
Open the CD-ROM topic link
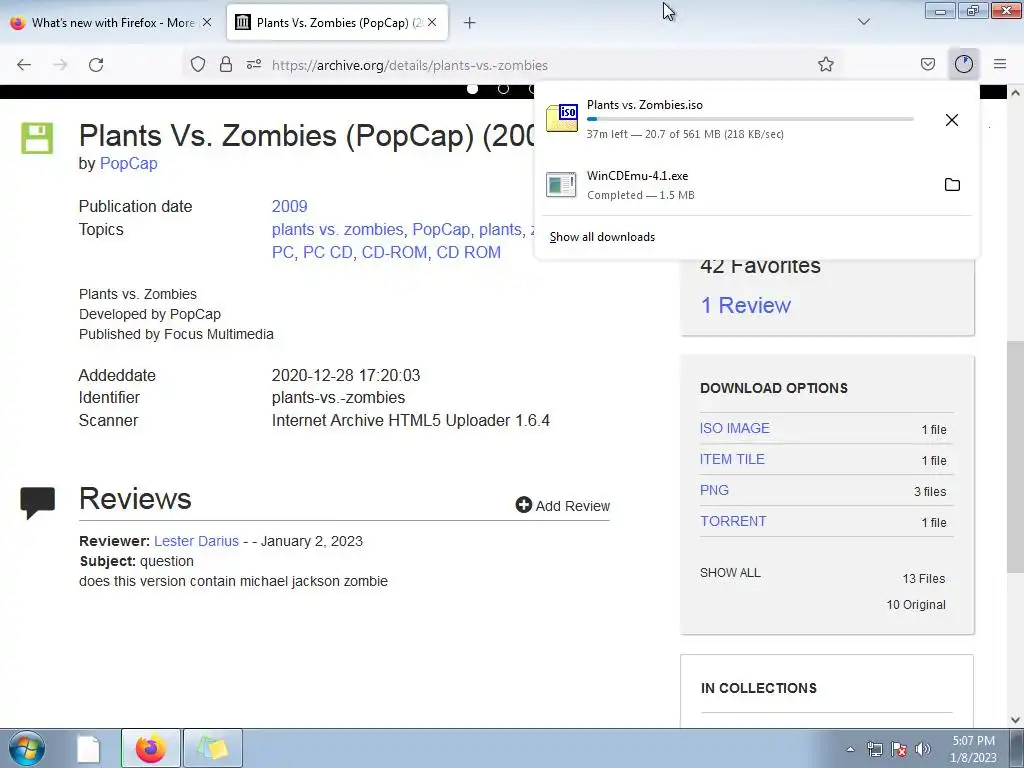coord(394,253)
